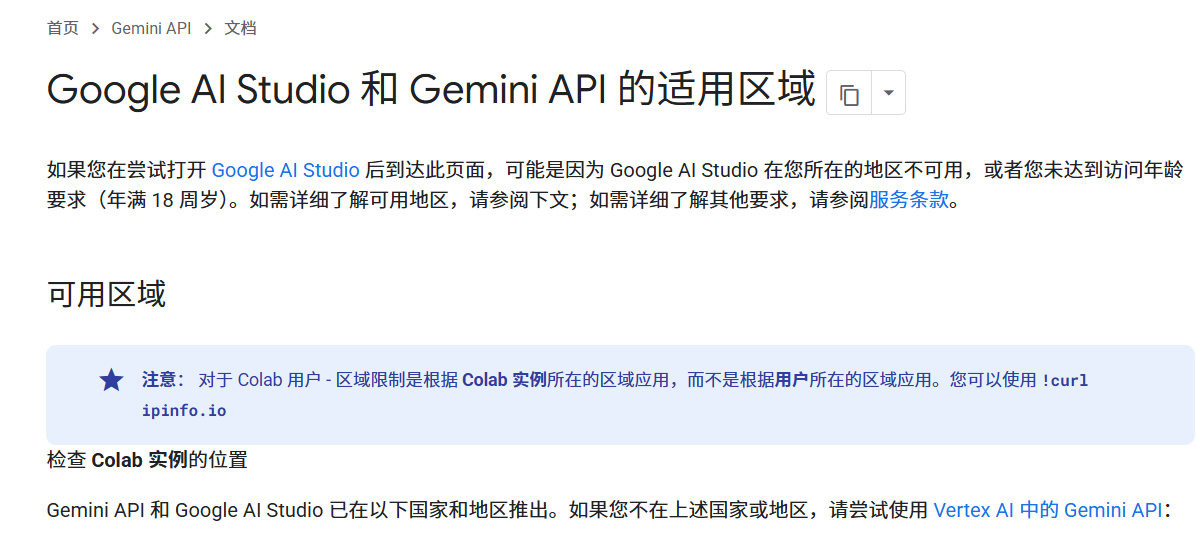The image size is (1197, 536).
Task: Open the Google AI Studio hyperlink
Action: (285, 170)
